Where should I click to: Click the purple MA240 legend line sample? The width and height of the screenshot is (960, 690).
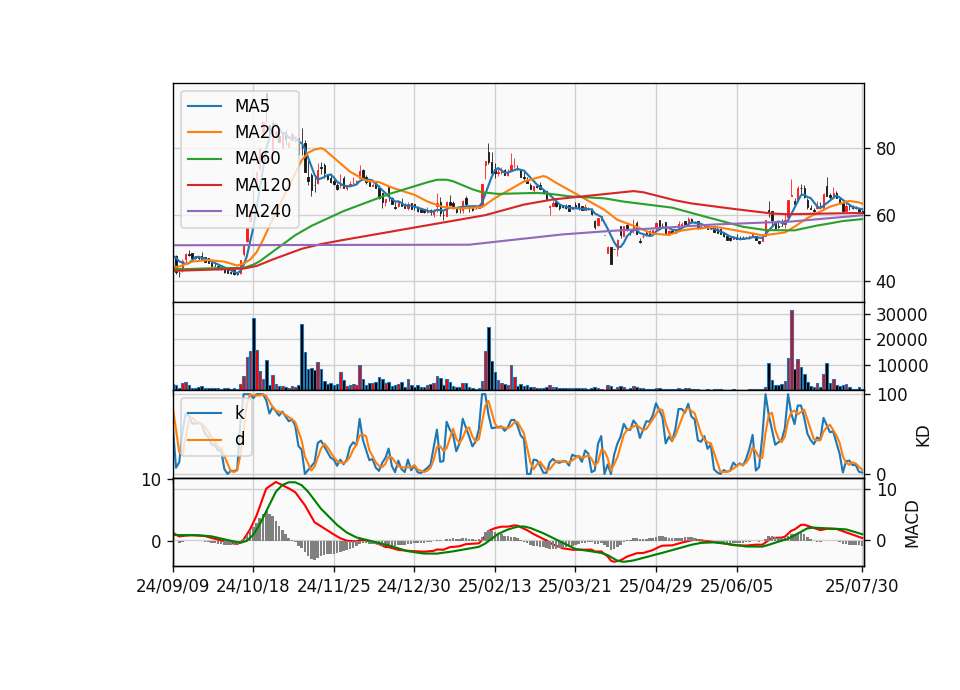coord(204,211)
